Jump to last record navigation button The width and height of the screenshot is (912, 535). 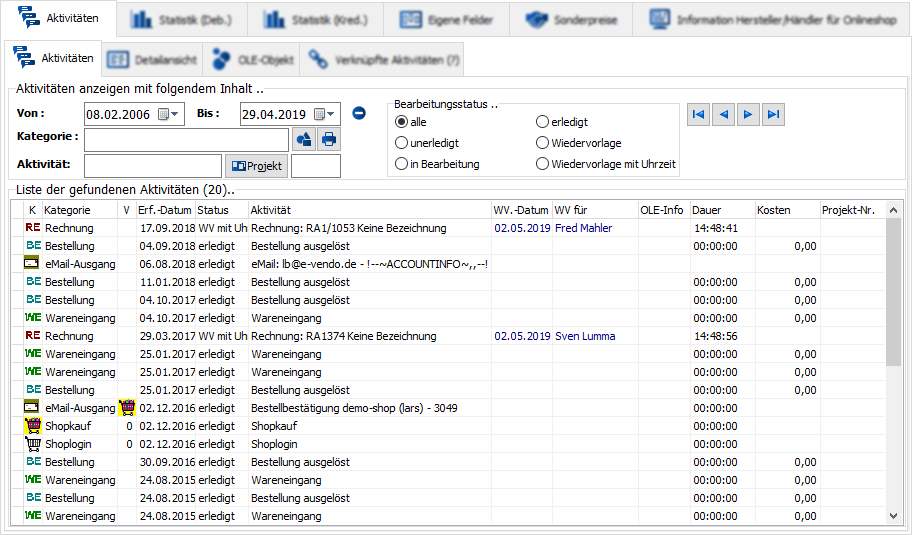point(774,114)
